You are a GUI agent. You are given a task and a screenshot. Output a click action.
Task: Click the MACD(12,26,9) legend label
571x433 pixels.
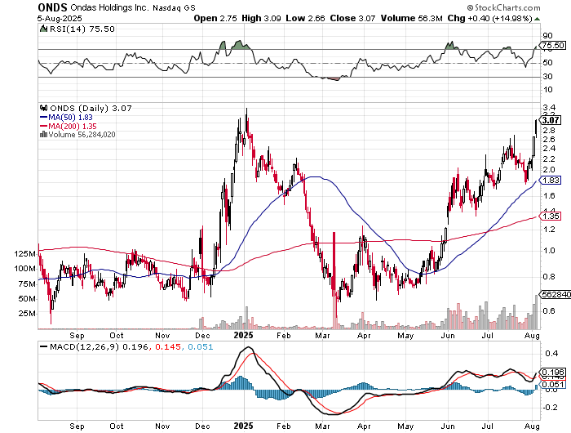tap(84, 347)
